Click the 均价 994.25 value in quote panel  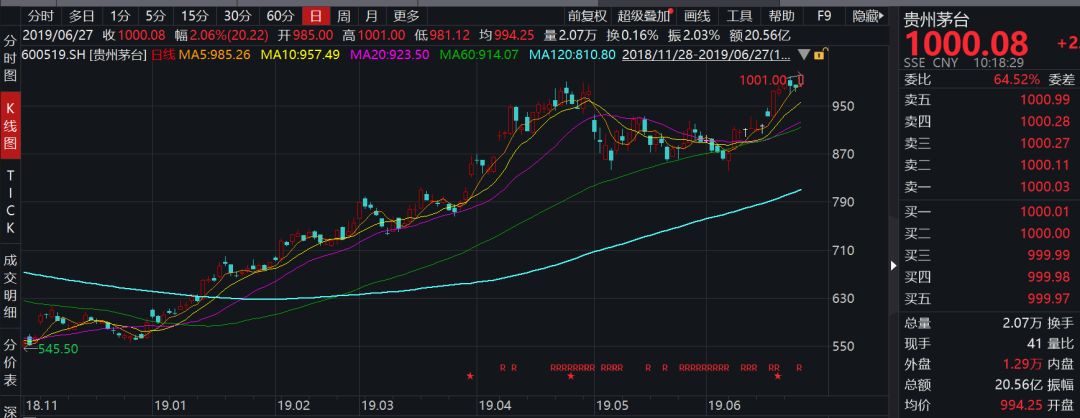click(x=1020, y=406)
